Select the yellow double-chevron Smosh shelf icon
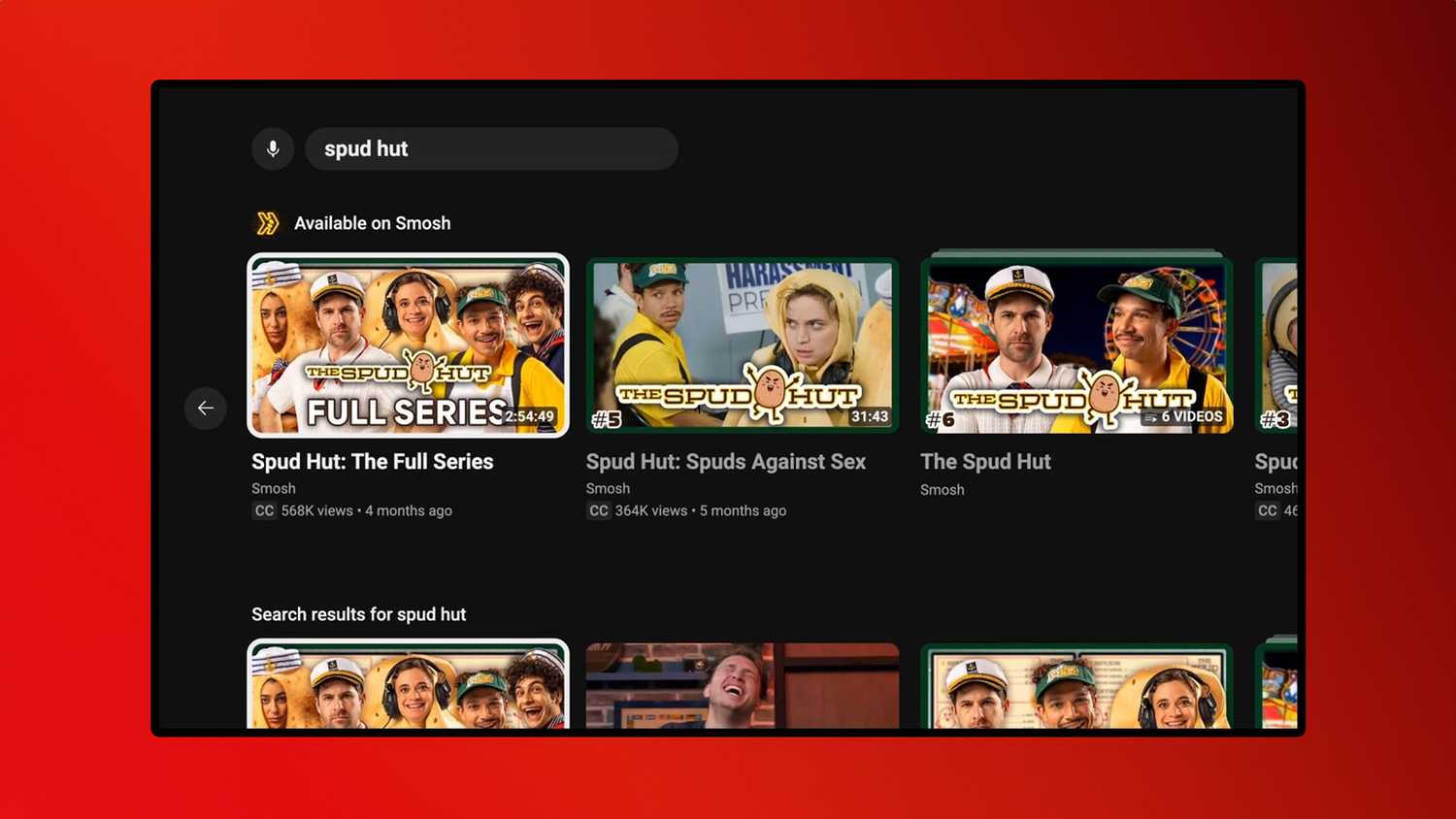 click(265, 222)
